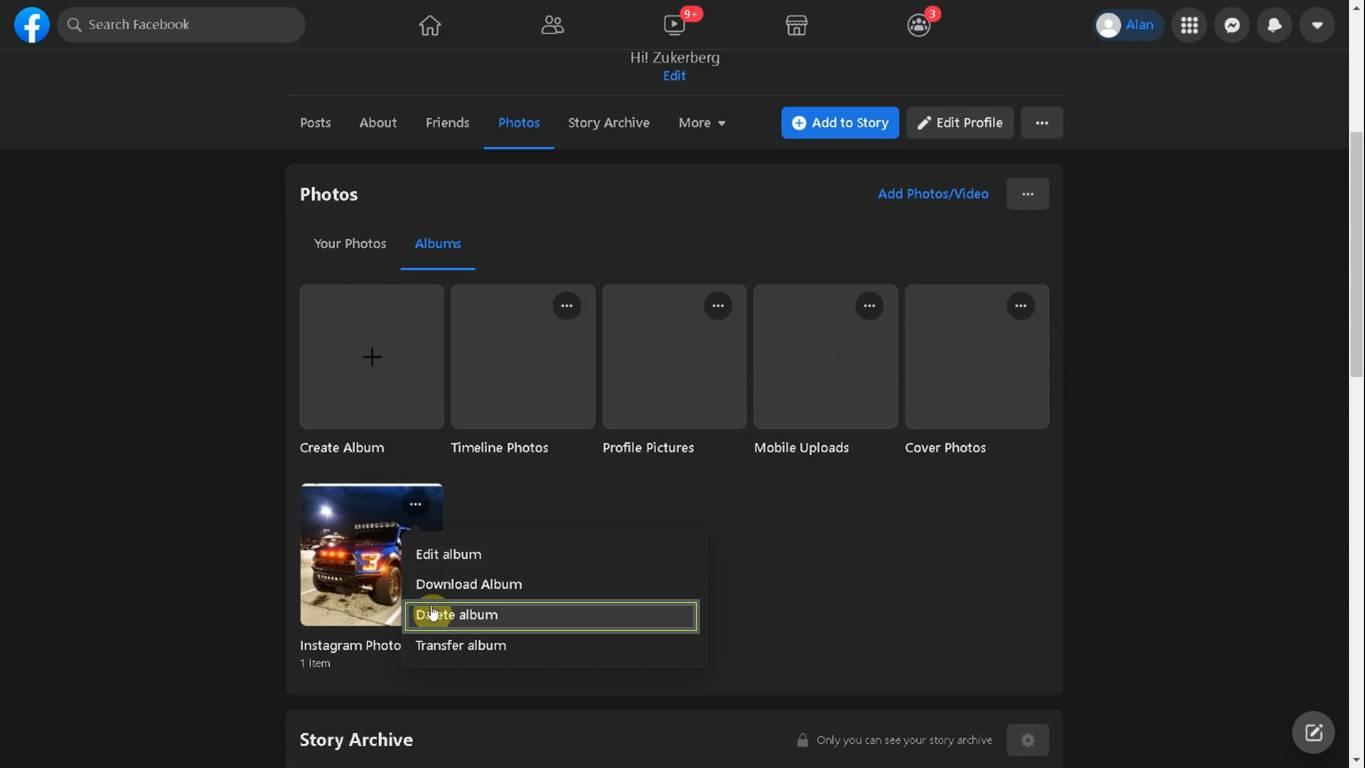Switch to the Friends profile tab
Image resolution: width=1365 pixels, height=768 pixels.
coord(447,123)
